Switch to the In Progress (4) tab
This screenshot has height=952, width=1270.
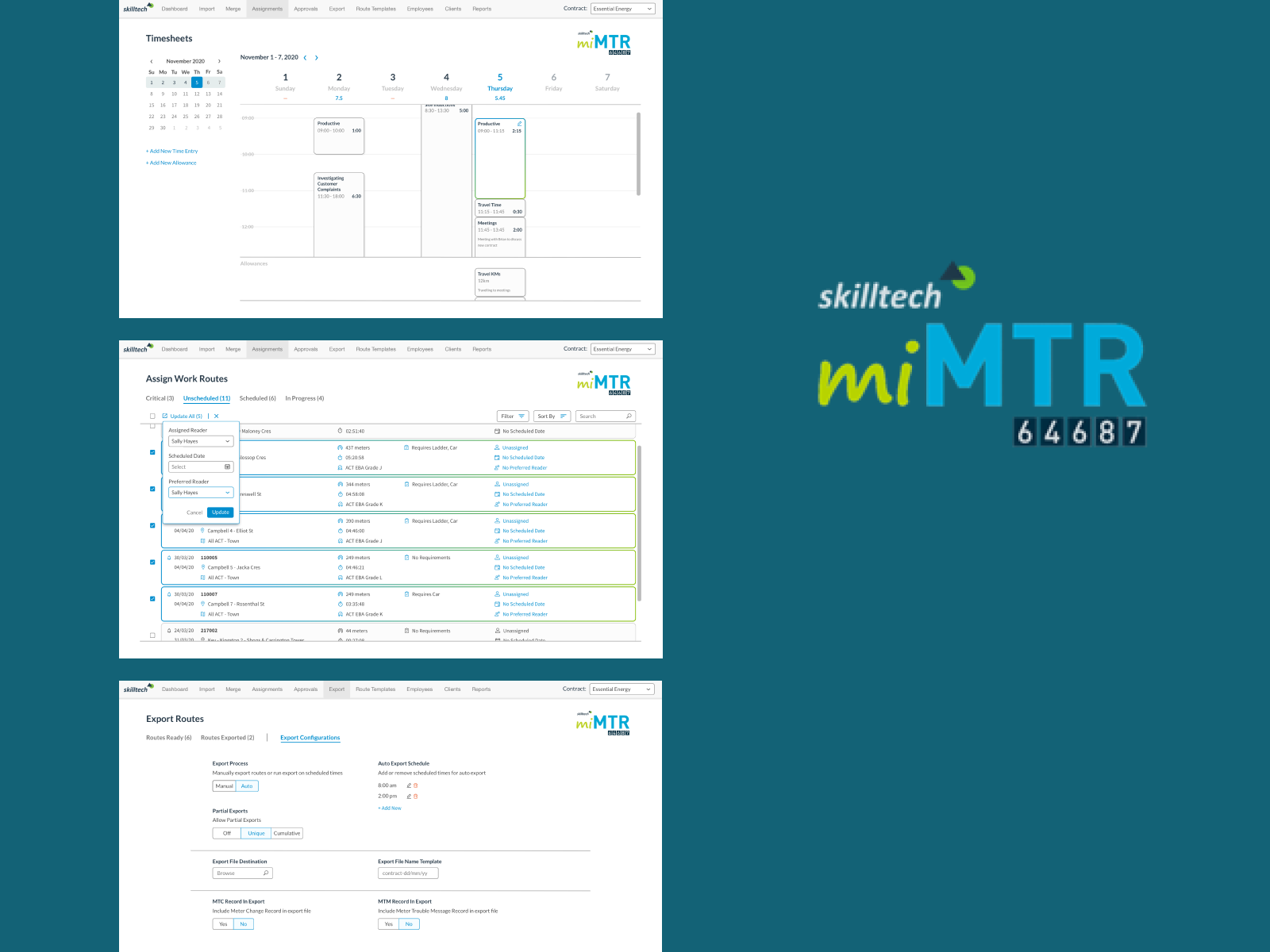pyautogui.click(x=305, y=398)
